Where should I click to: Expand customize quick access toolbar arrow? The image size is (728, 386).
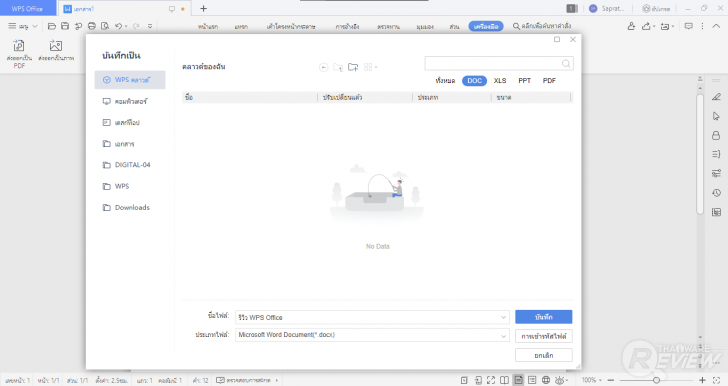click(x=150, y=26)
